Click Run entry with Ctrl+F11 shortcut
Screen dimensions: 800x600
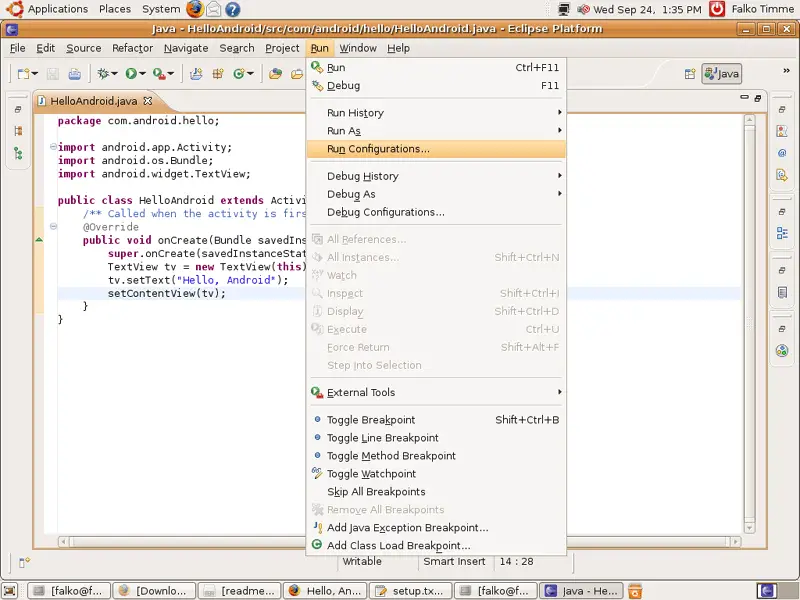click(436, 67)
